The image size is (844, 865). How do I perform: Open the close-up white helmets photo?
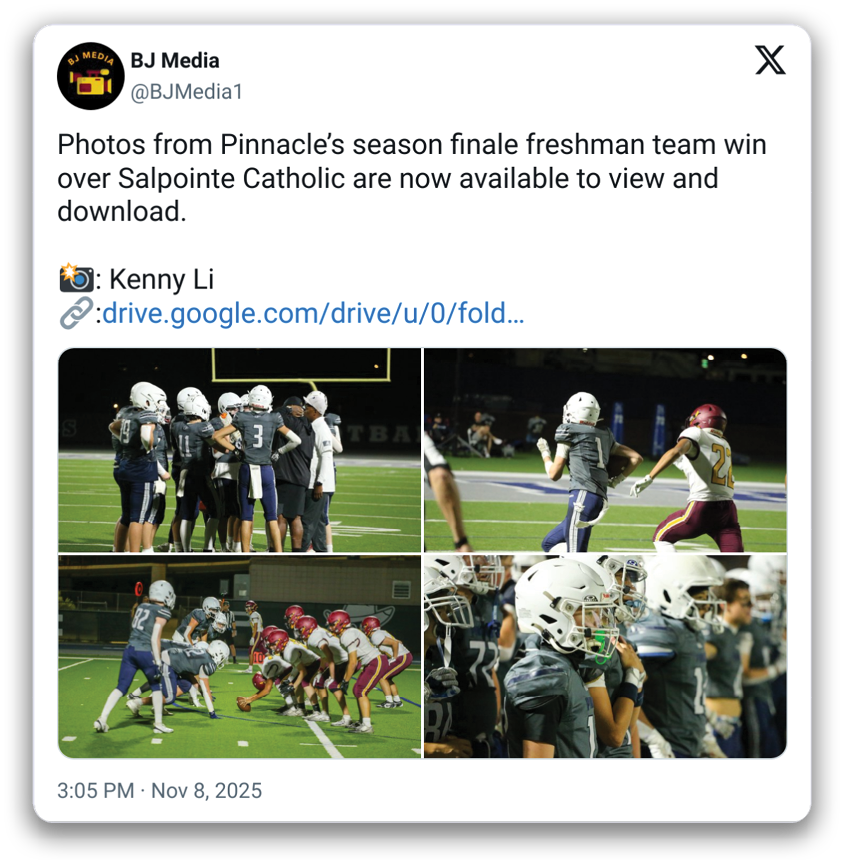click(x=605, y=656)
